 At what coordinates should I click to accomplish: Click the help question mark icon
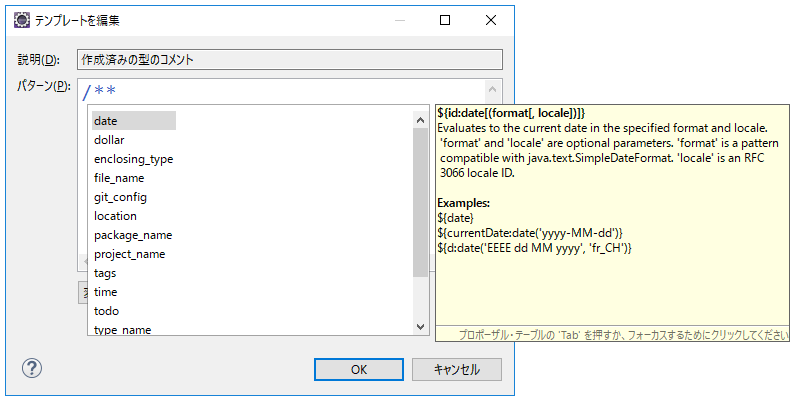[x=32, y=368]
